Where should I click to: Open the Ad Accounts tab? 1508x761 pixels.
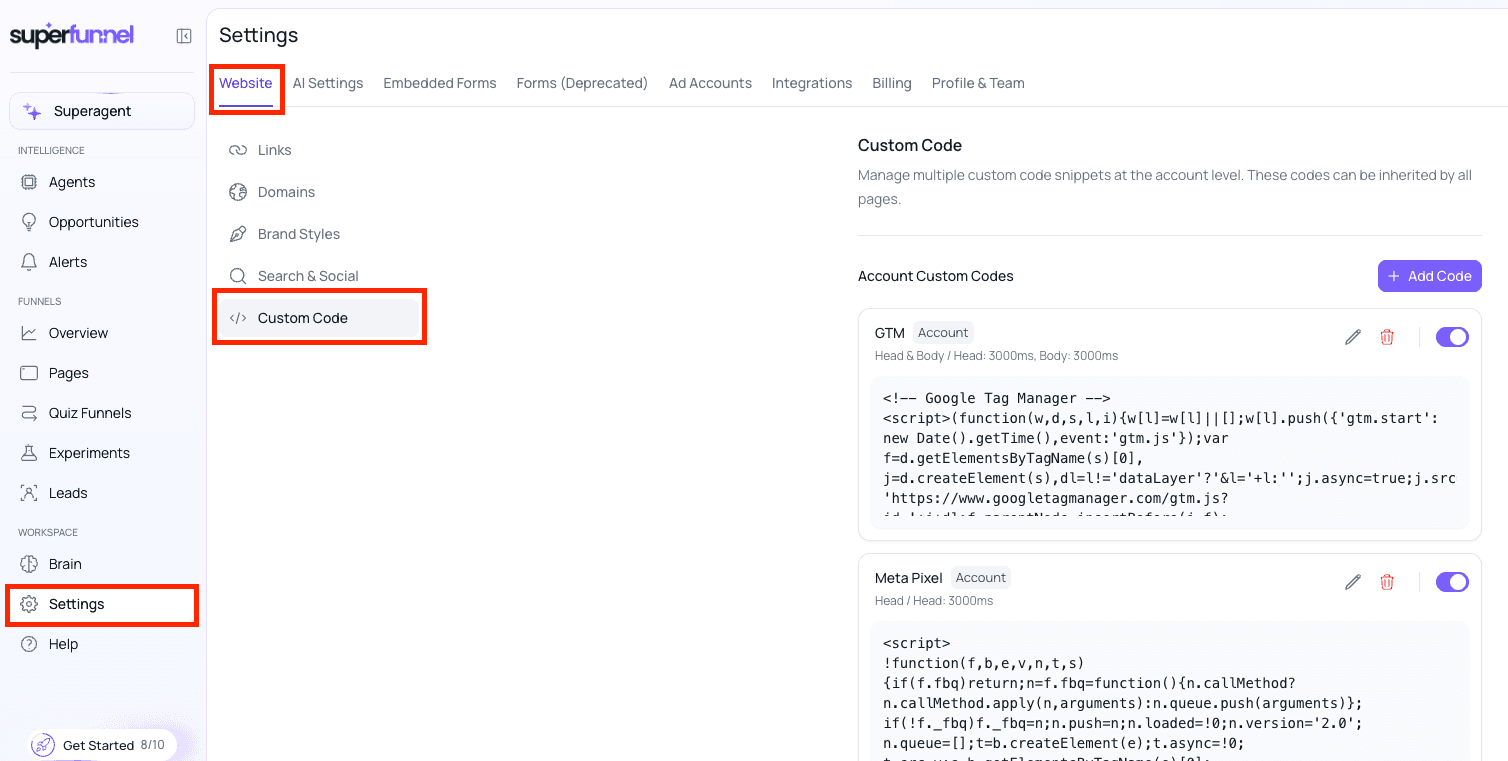click(710, 83)
